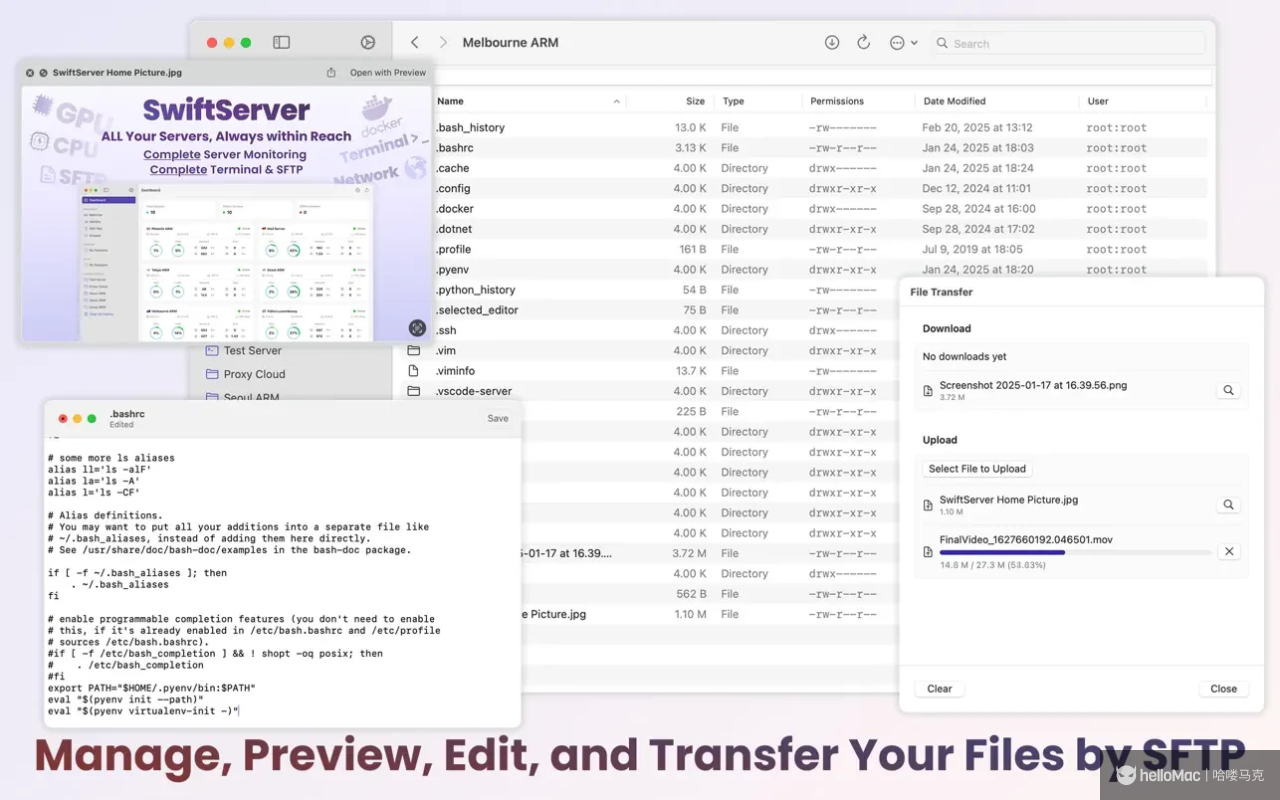Click the folder icon next to .vscode-server
This screenshot has height=800, width=1280.
(x=414, y=391)
